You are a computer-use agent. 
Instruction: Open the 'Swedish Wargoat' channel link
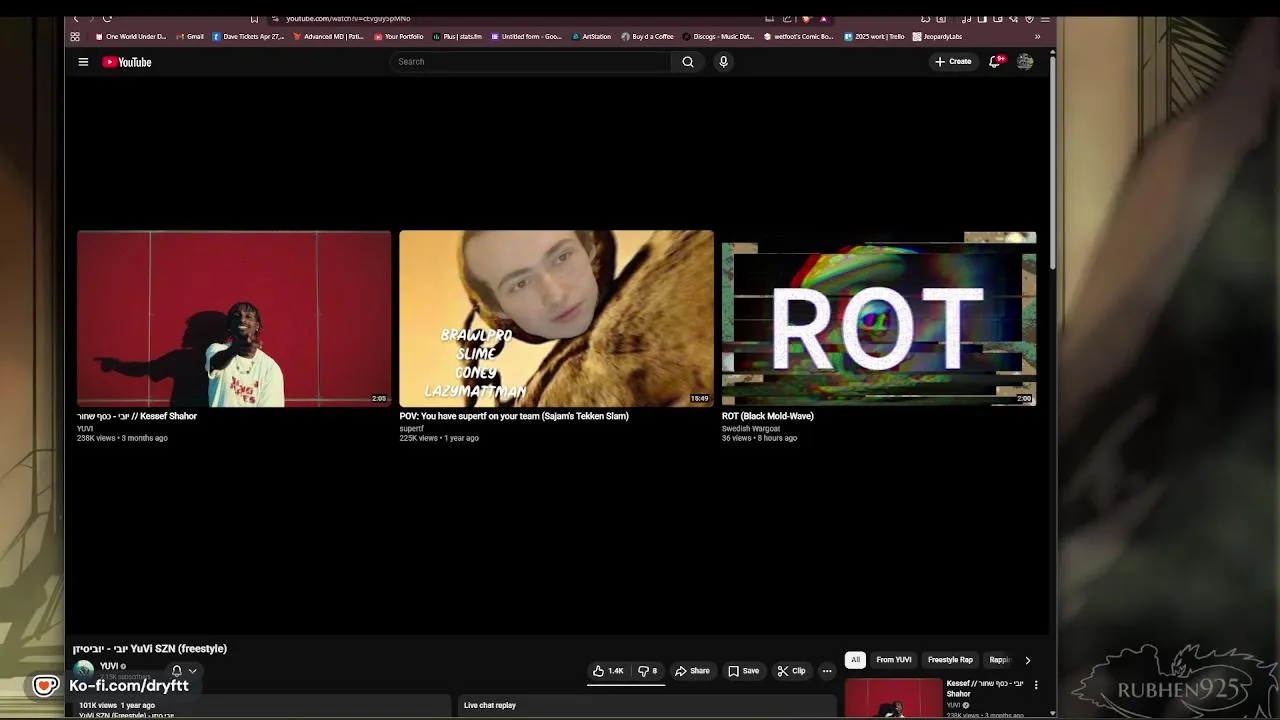751,428
